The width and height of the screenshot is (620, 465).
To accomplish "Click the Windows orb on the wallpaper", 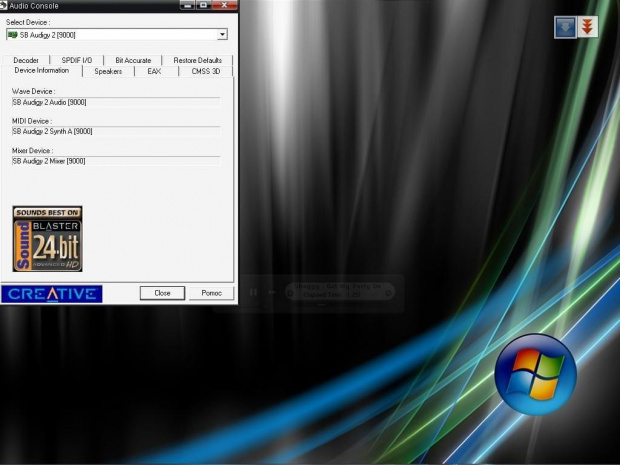I will [x=536, y=374].
